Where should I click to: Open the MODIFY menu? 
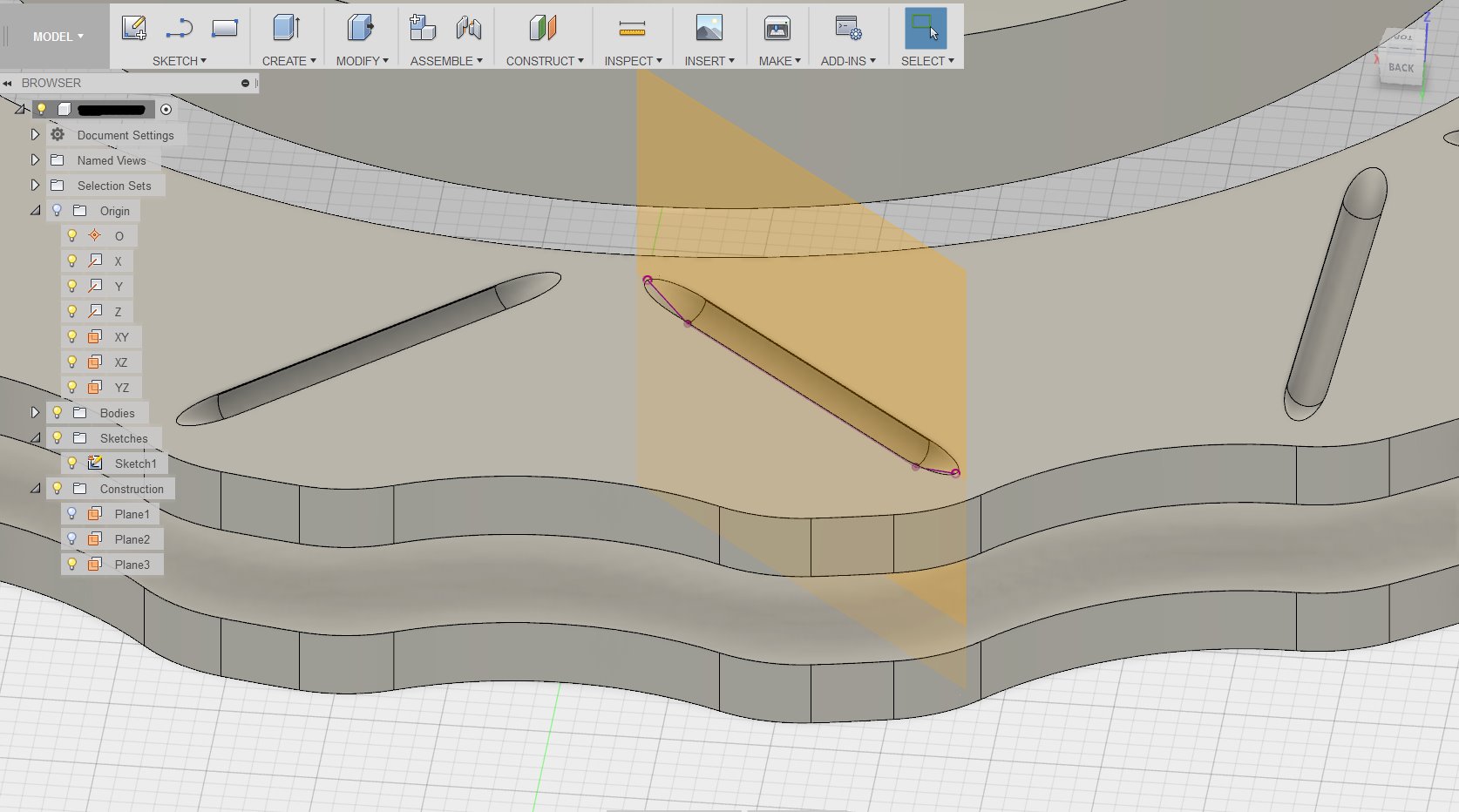[x=362, y=61]
